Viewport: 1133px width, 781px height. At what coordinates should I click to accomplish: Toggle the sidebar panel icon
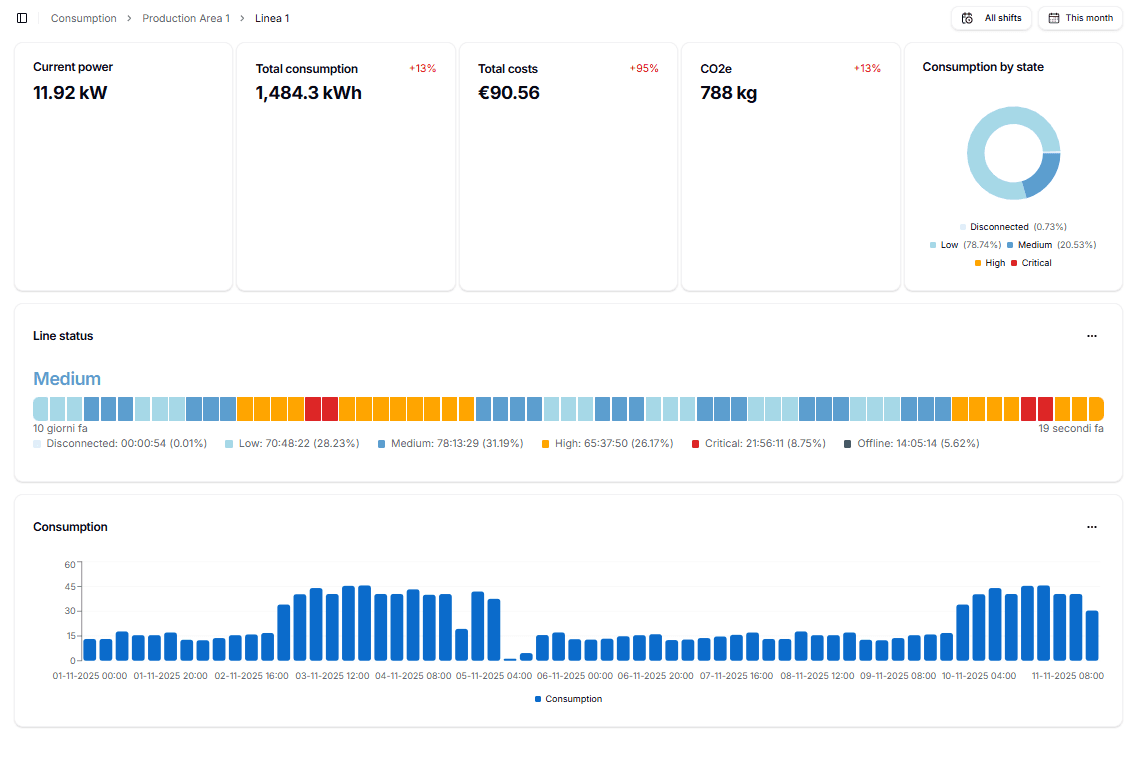coord(22,18)
